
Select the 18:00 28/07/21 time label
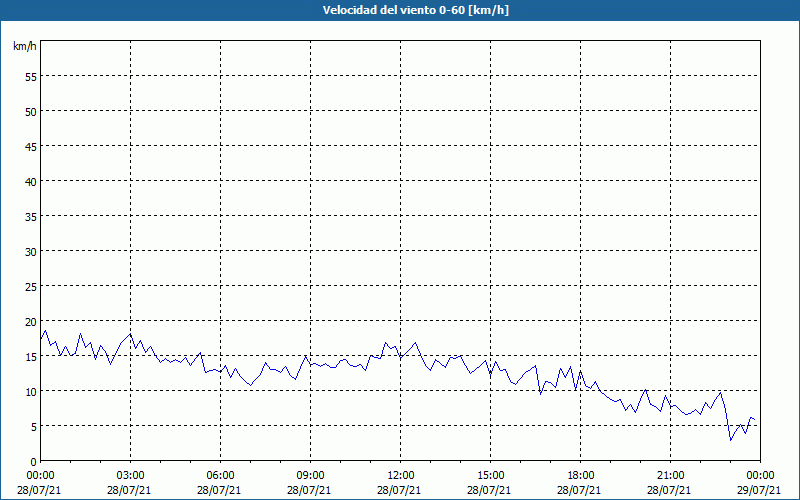[x=580, y=483]
